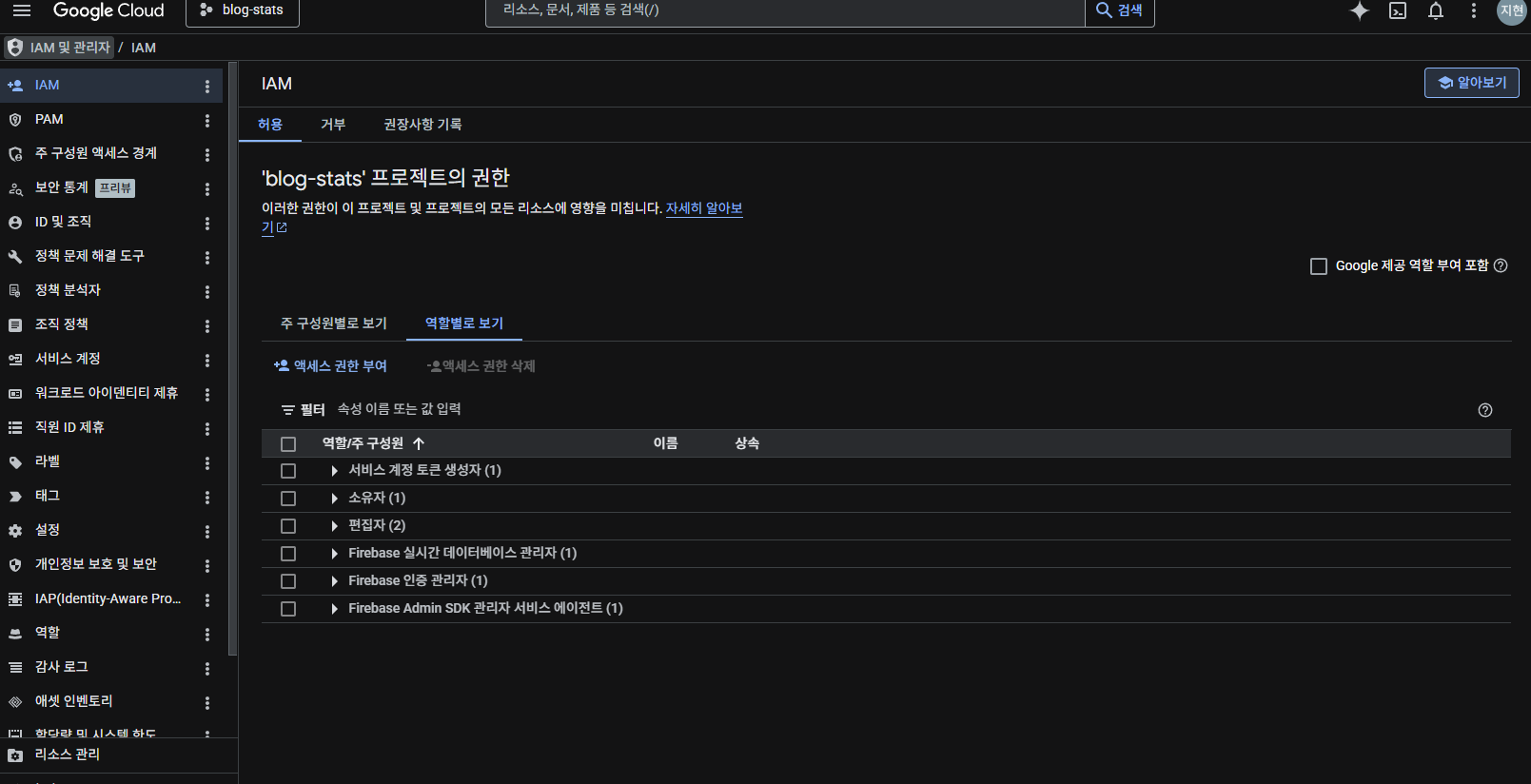Click the 감사 로그 list icon
This screenshot has width=1531, height=784.
(15, 668)
